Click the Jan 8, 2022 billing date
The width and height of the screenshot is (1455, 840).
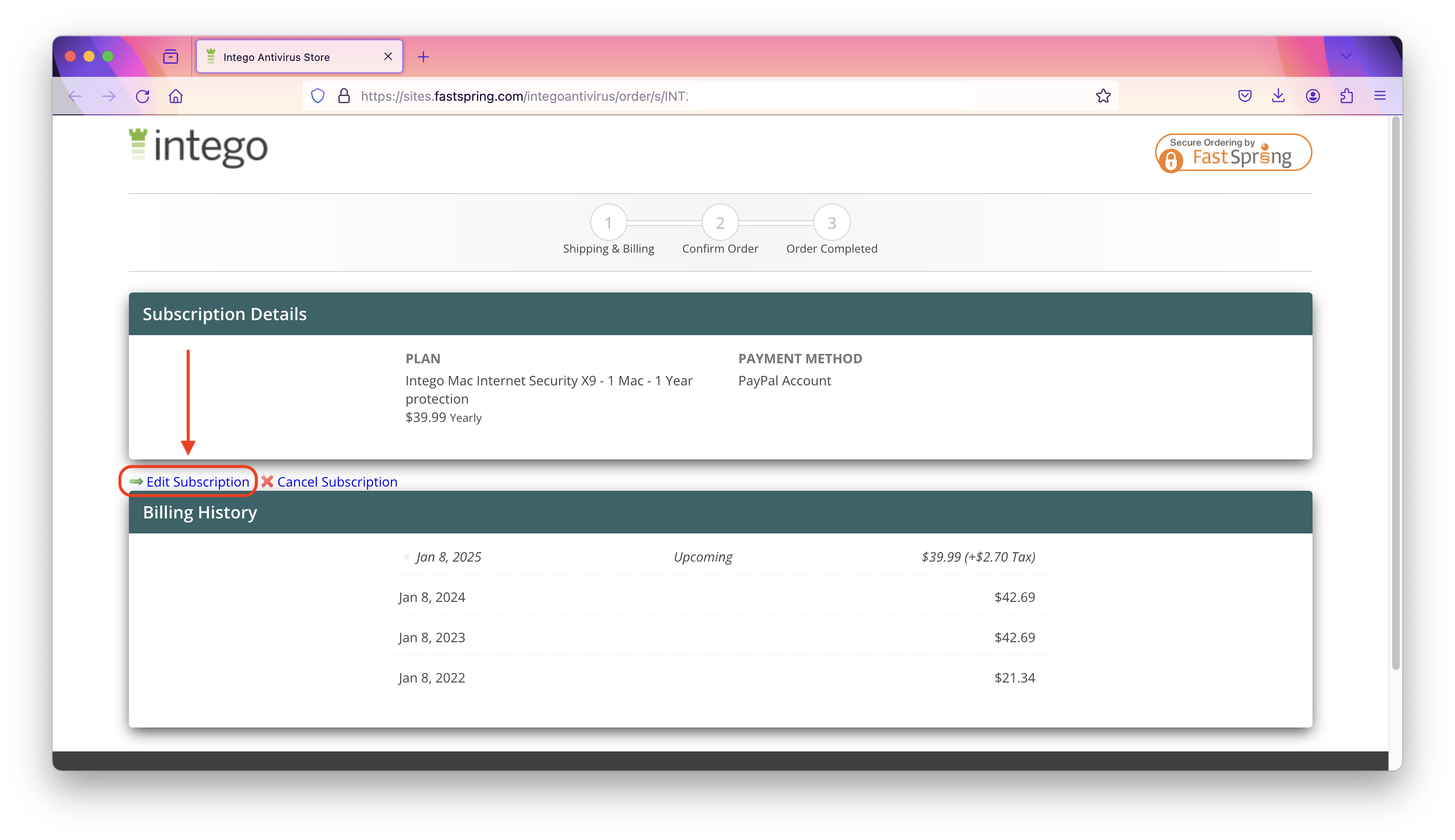tap(432, 678)
